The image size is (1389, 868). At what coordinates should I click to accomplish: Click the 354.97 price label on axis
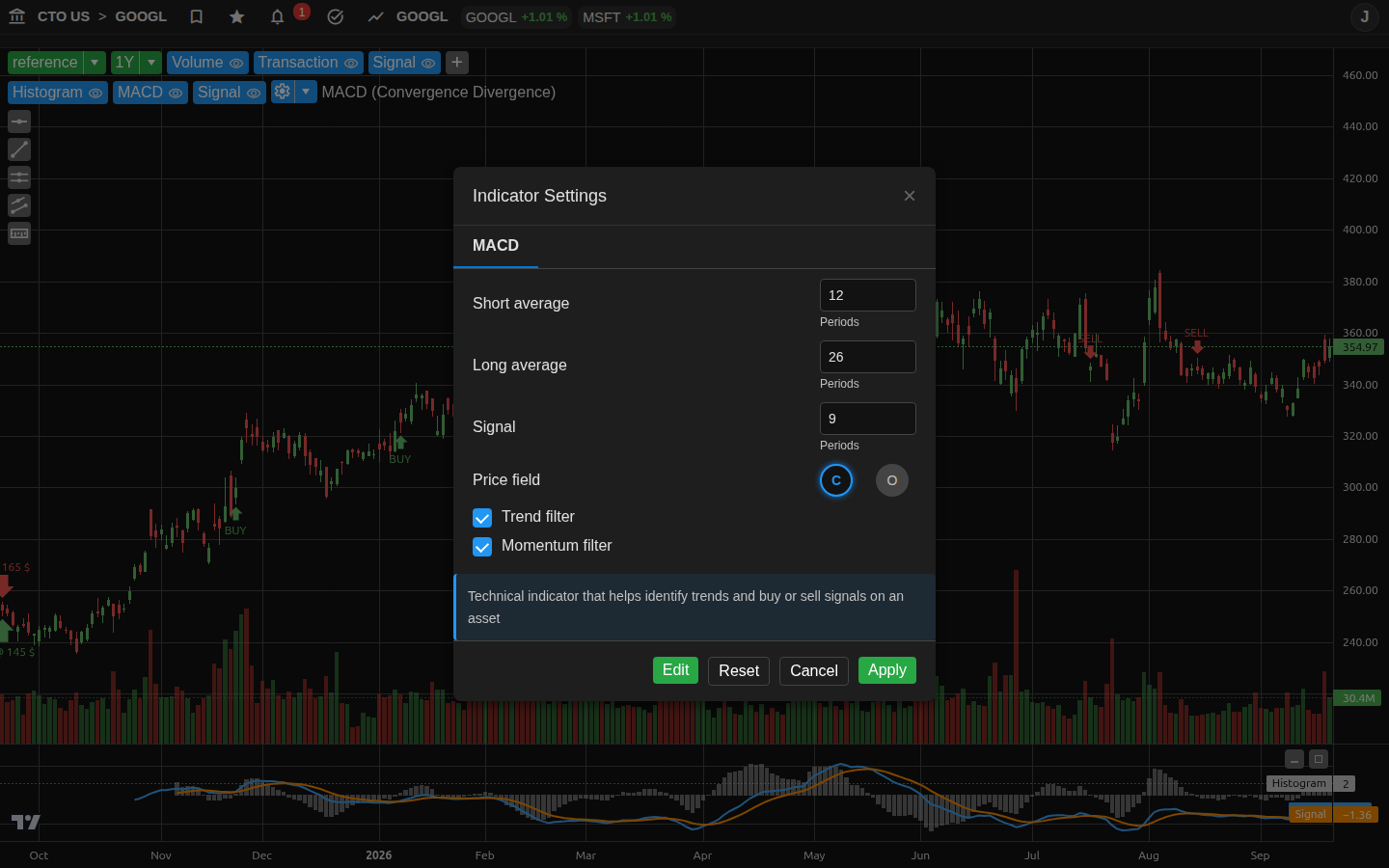[x=1359, y=347]
